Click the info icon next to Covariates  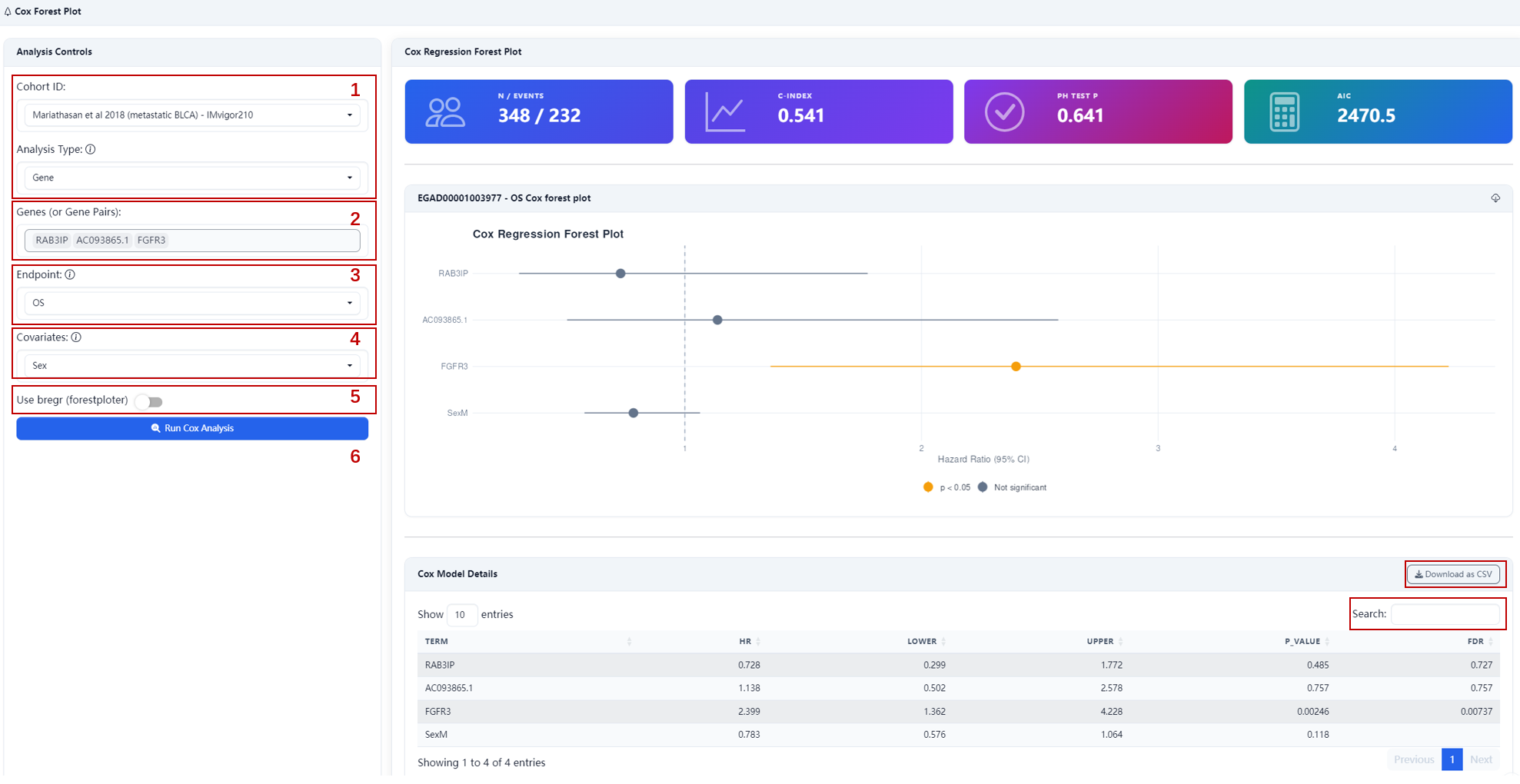pos(76,337)
